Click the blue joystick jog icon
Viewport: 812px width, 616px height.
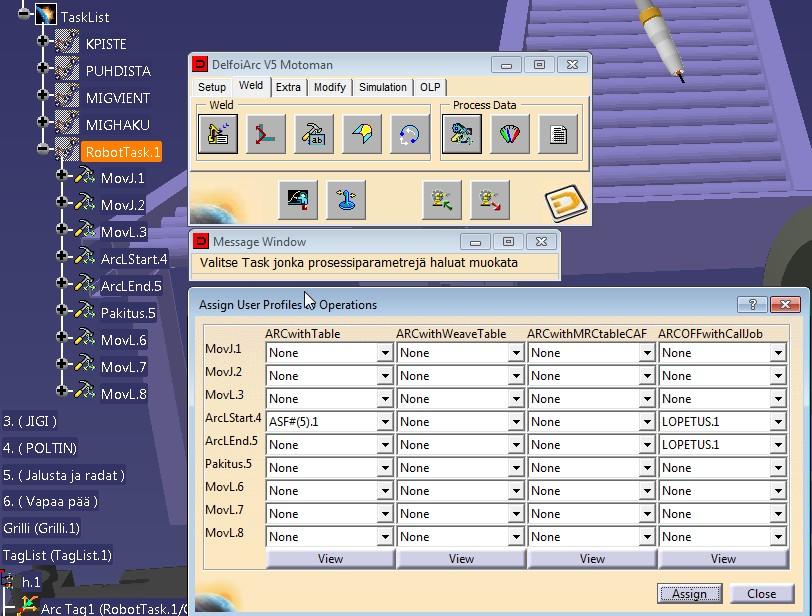click(346, 200)
